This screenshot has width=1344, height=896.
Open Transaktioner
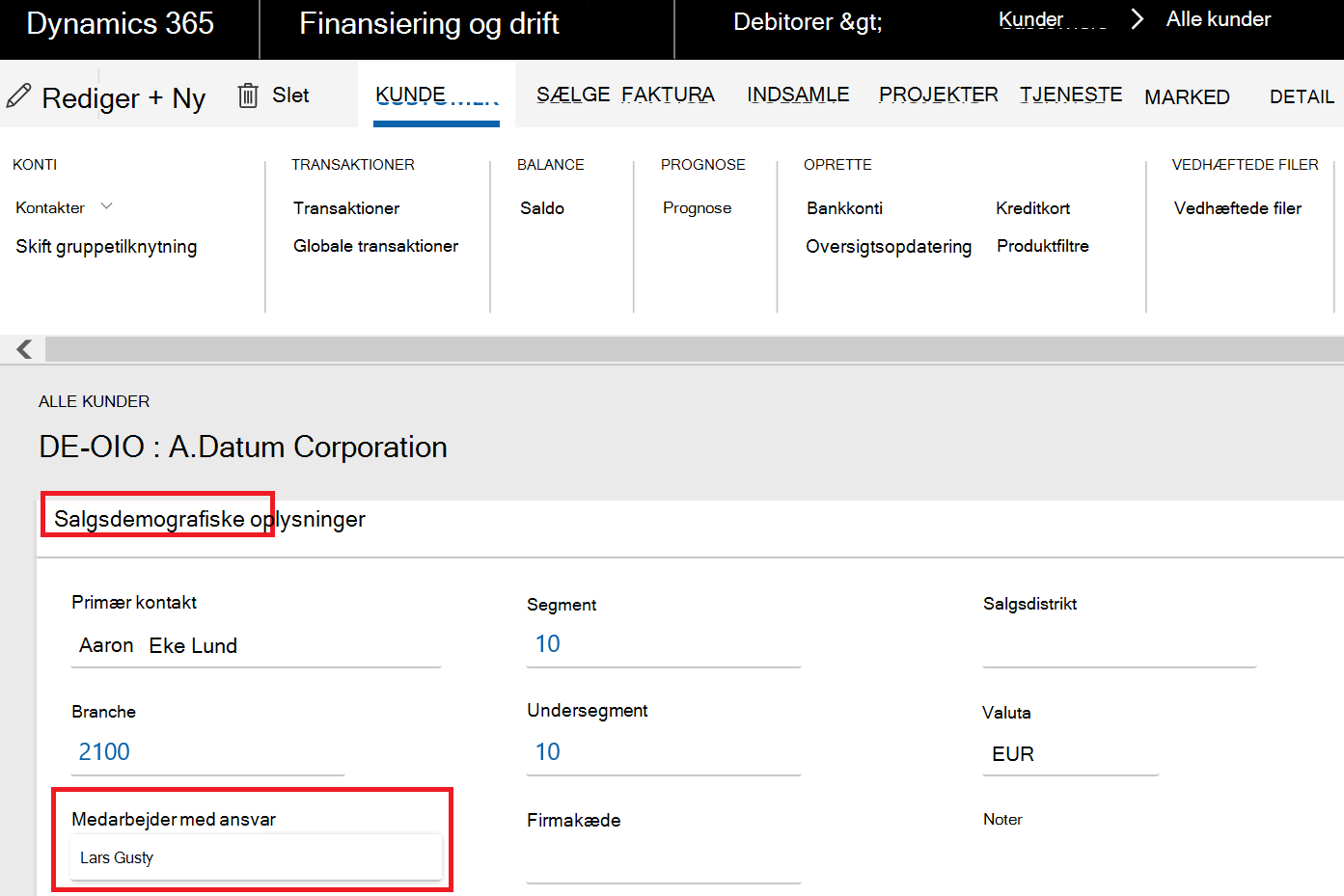pos(346,208)
